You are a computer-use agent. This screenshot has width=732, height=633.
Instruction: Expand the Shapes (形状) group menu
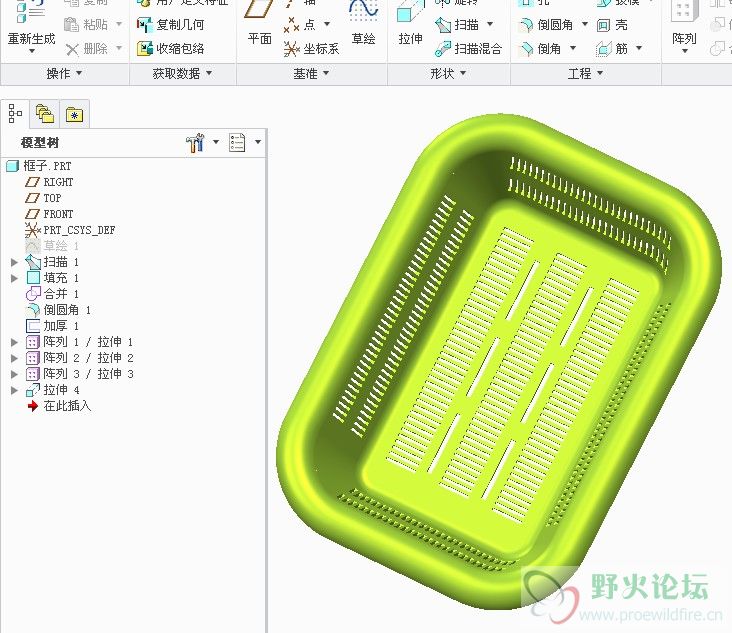pos(448,73)
